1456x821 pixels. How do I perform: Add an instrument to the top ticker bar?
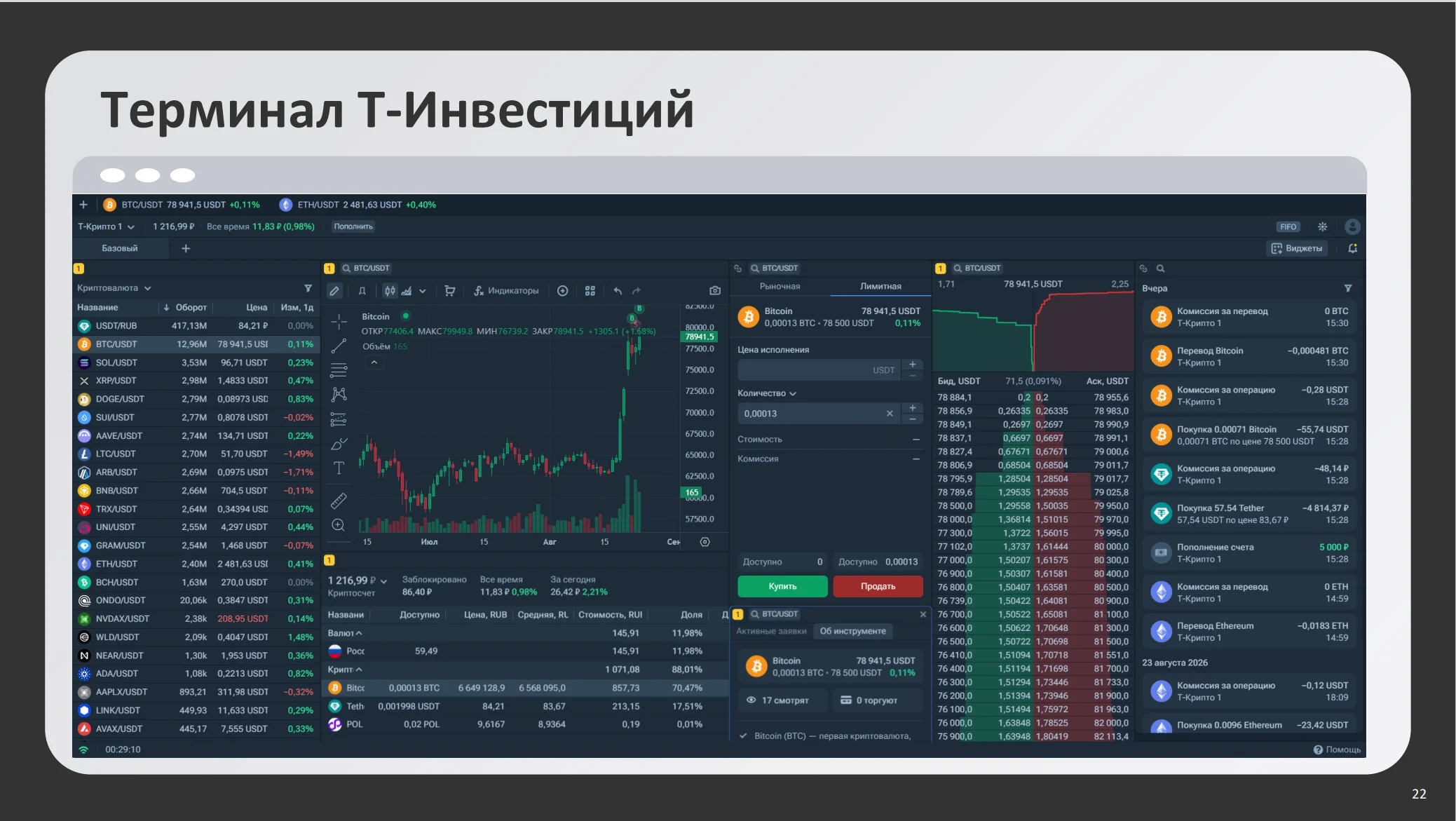(83, 205)
